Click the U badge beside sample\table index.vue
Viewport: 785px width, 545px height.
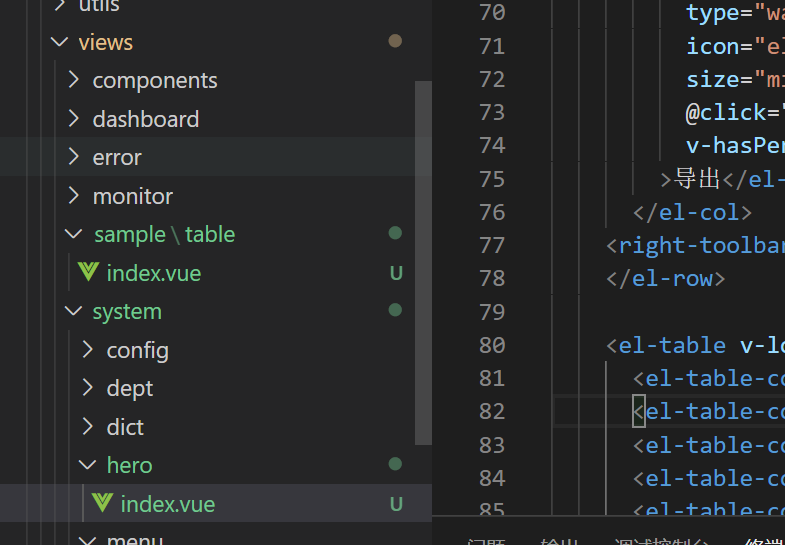[x=396, y=273]
